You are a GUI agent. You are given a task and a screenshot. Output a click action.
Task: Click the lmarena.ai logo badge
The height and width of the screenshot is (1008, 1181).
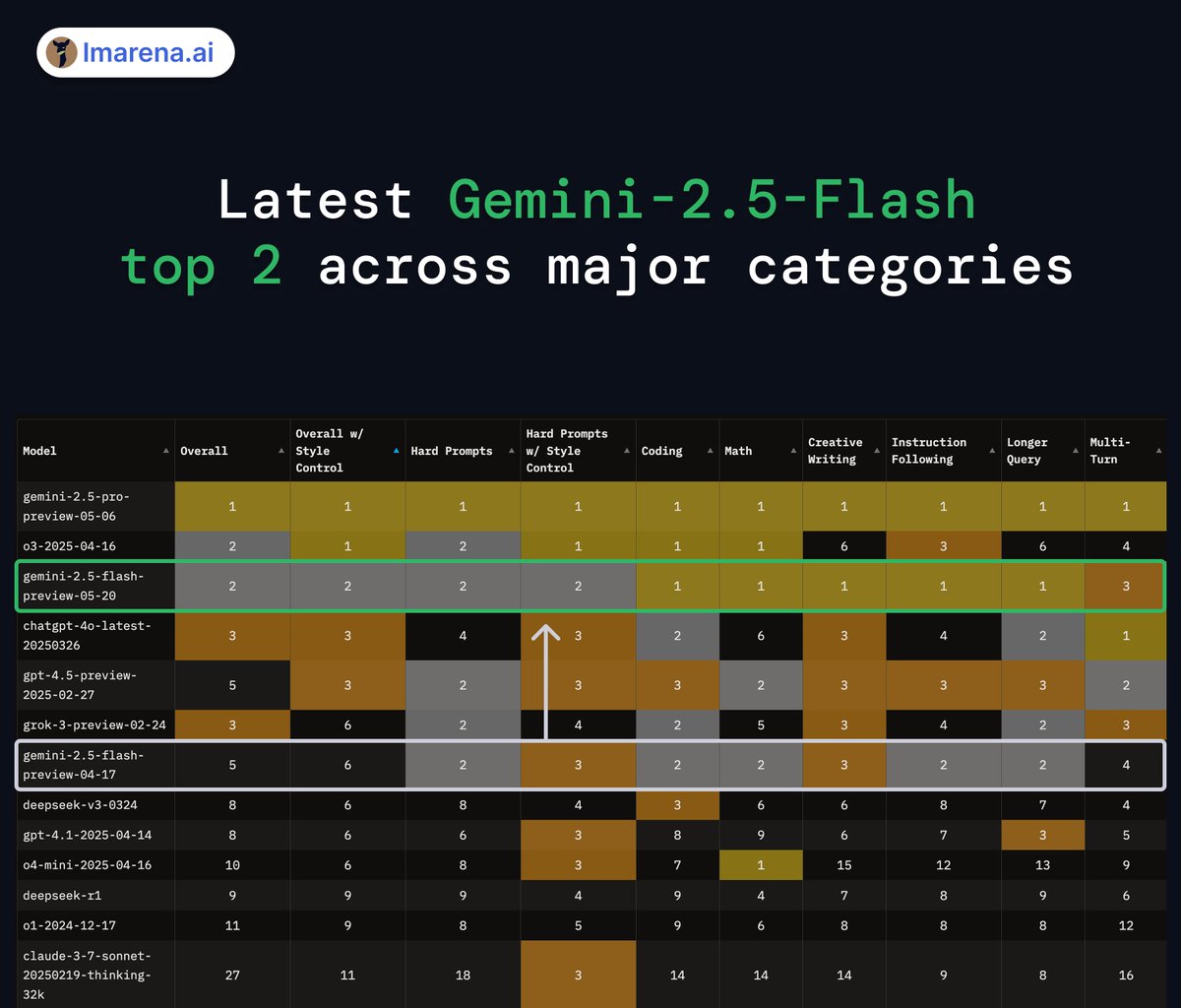pos(136,52)
